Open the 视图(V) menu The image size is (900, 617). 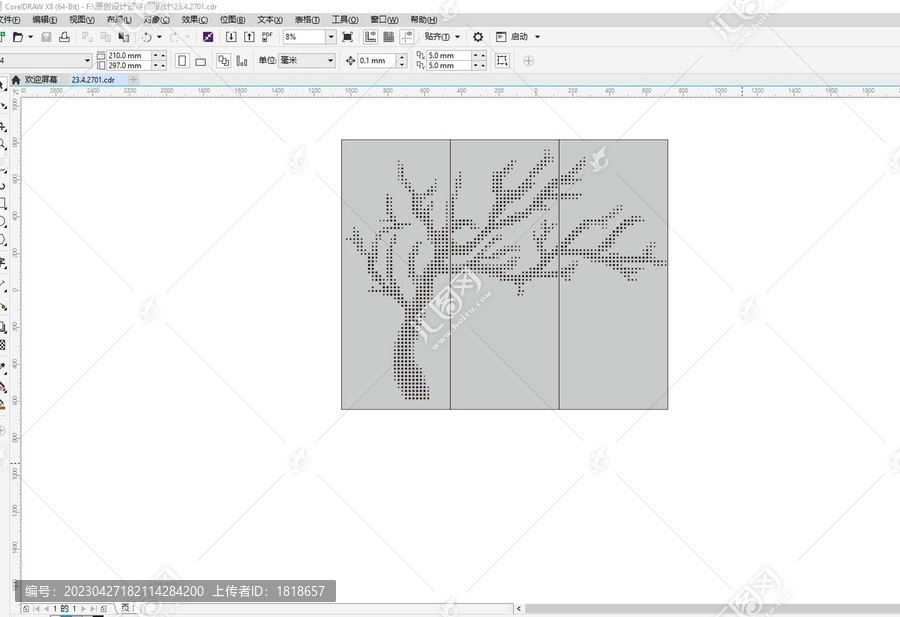pyautogui.click(x=82, y=20)
